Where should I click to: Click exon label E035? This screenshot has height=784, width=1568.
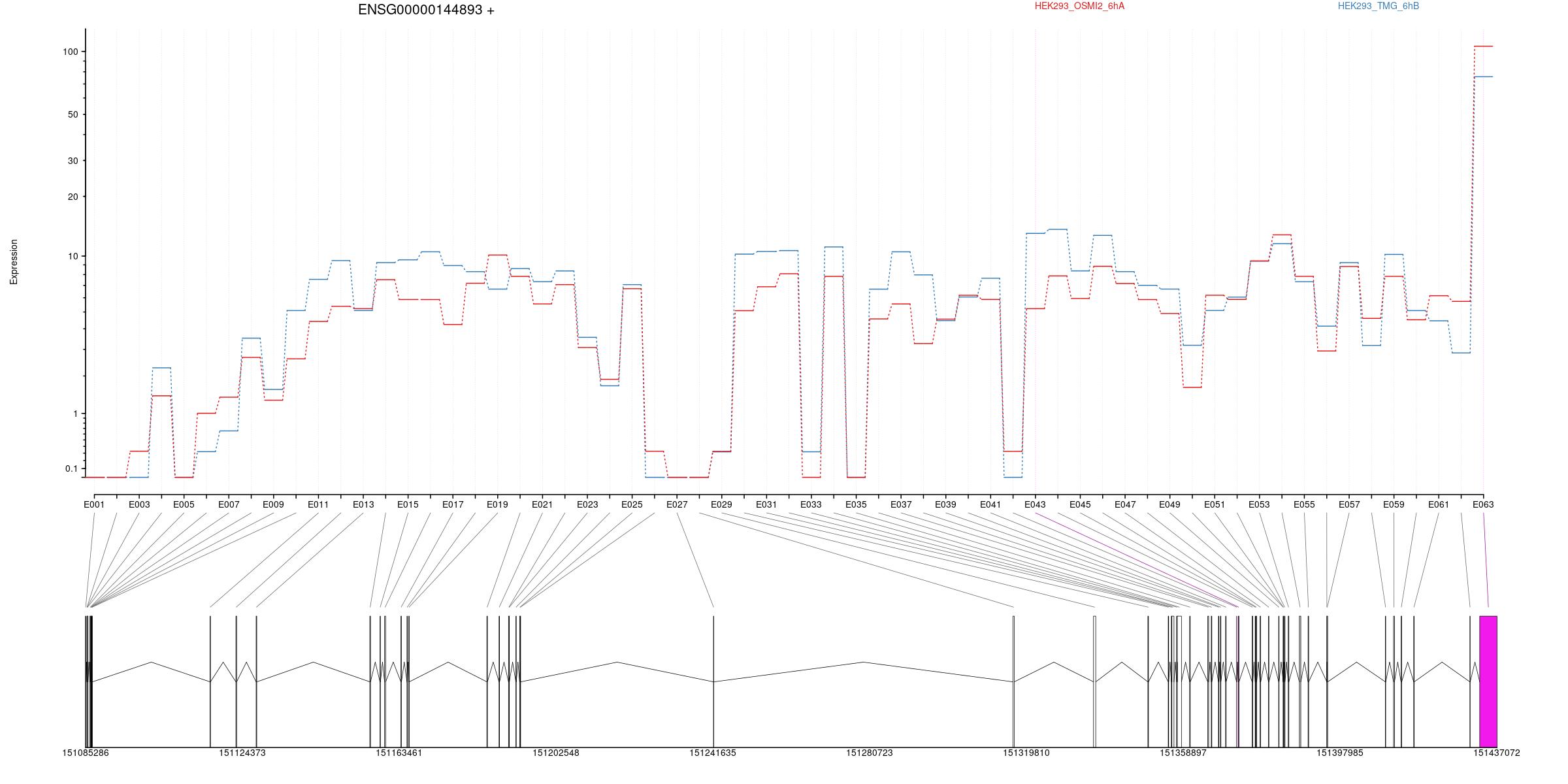click(856, 504)
